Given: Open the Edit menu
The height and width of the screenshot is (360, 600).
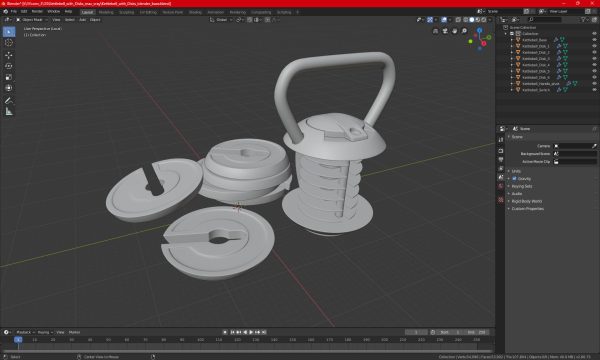Looking at the screenshot, I should [24, 11].
